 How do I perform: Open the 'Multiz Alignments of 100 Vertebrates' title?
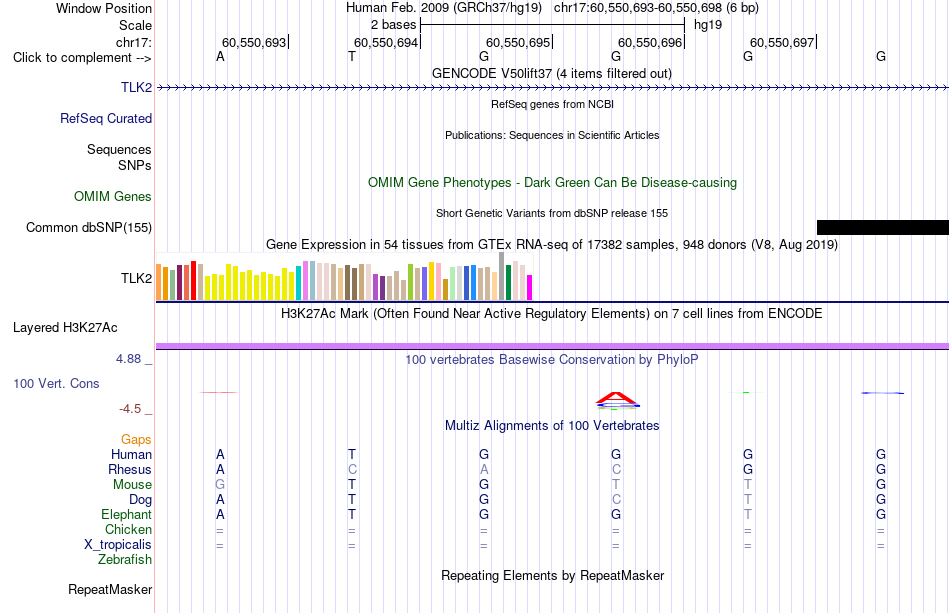point(552,426)
